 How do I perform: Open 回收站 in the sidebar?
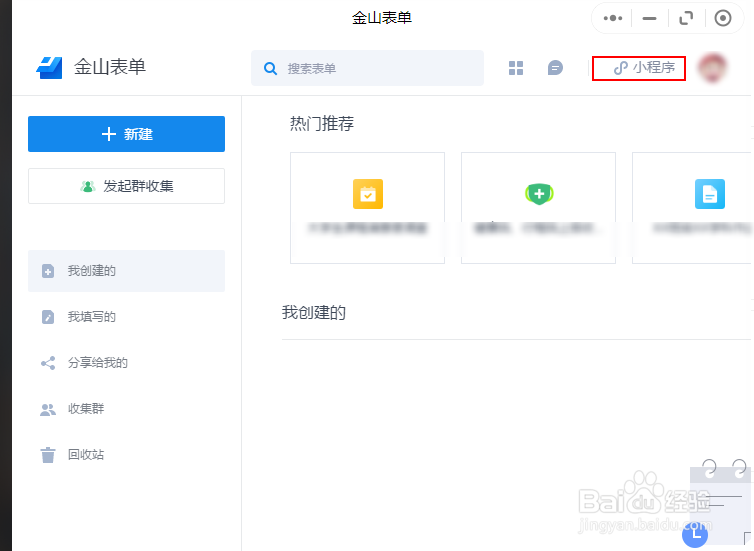[126, 454]
